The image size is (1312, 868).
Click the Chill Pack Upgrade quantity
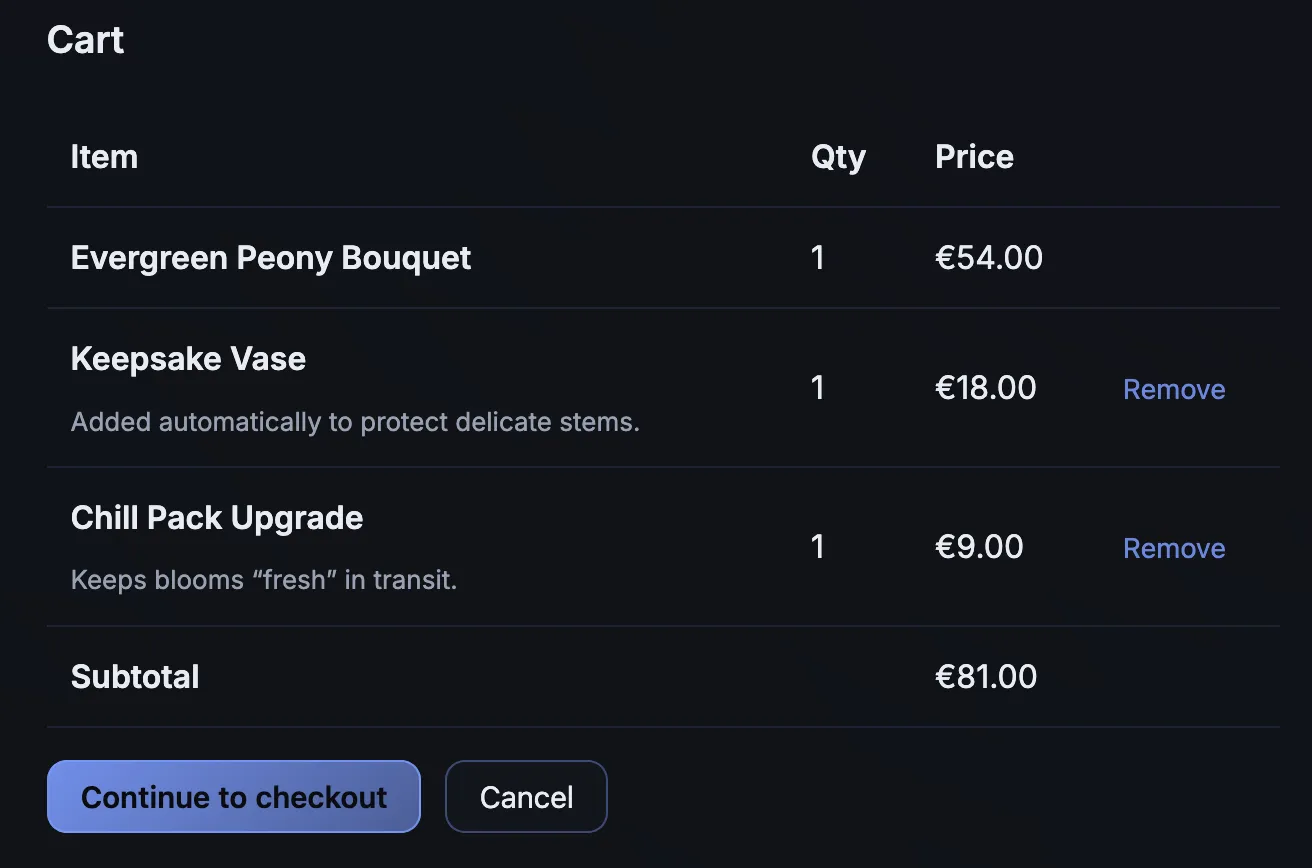click(817, 546)
